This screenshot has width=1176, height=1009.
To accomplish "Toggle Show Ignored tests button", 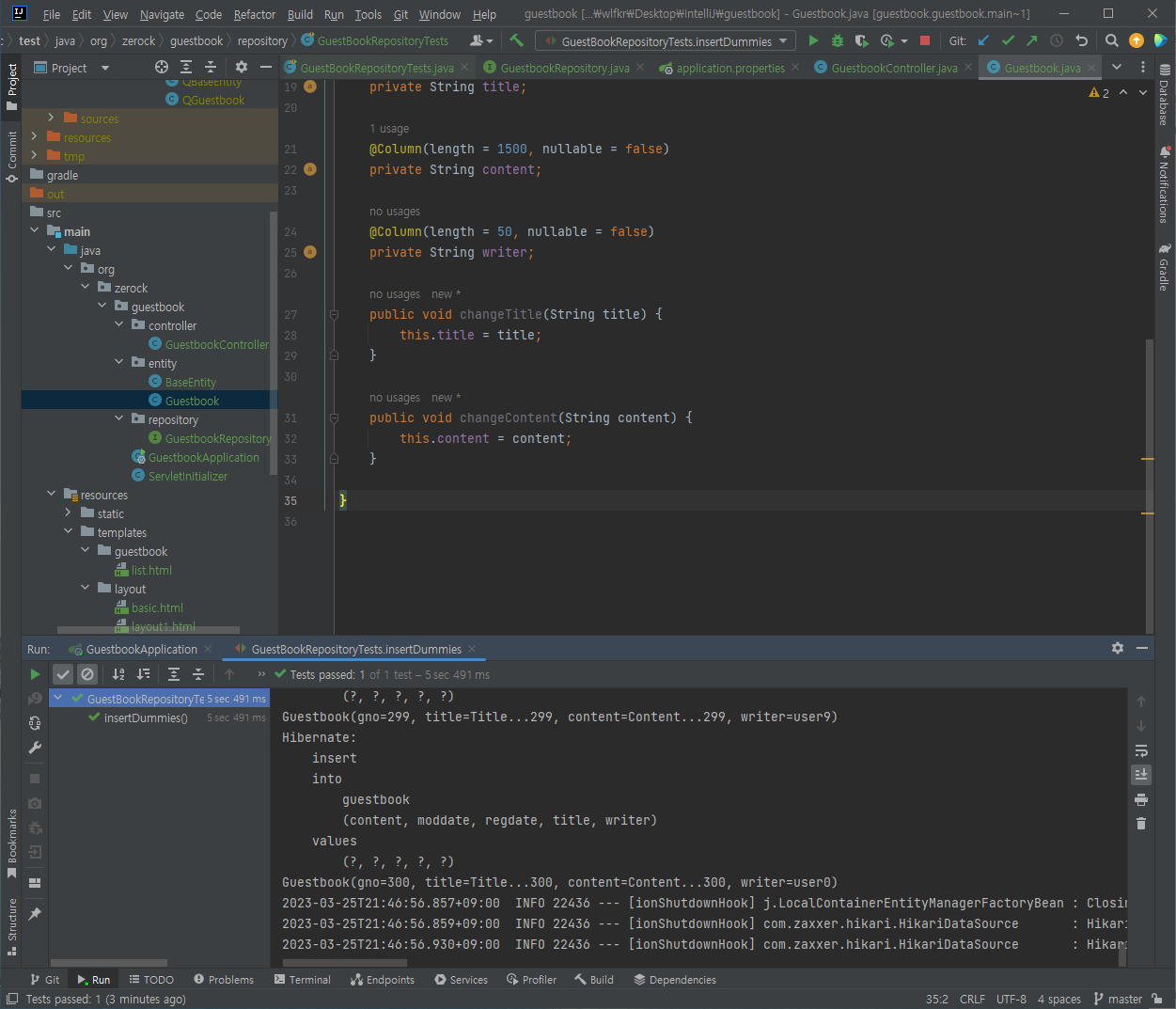I will [x=87, y=674].
